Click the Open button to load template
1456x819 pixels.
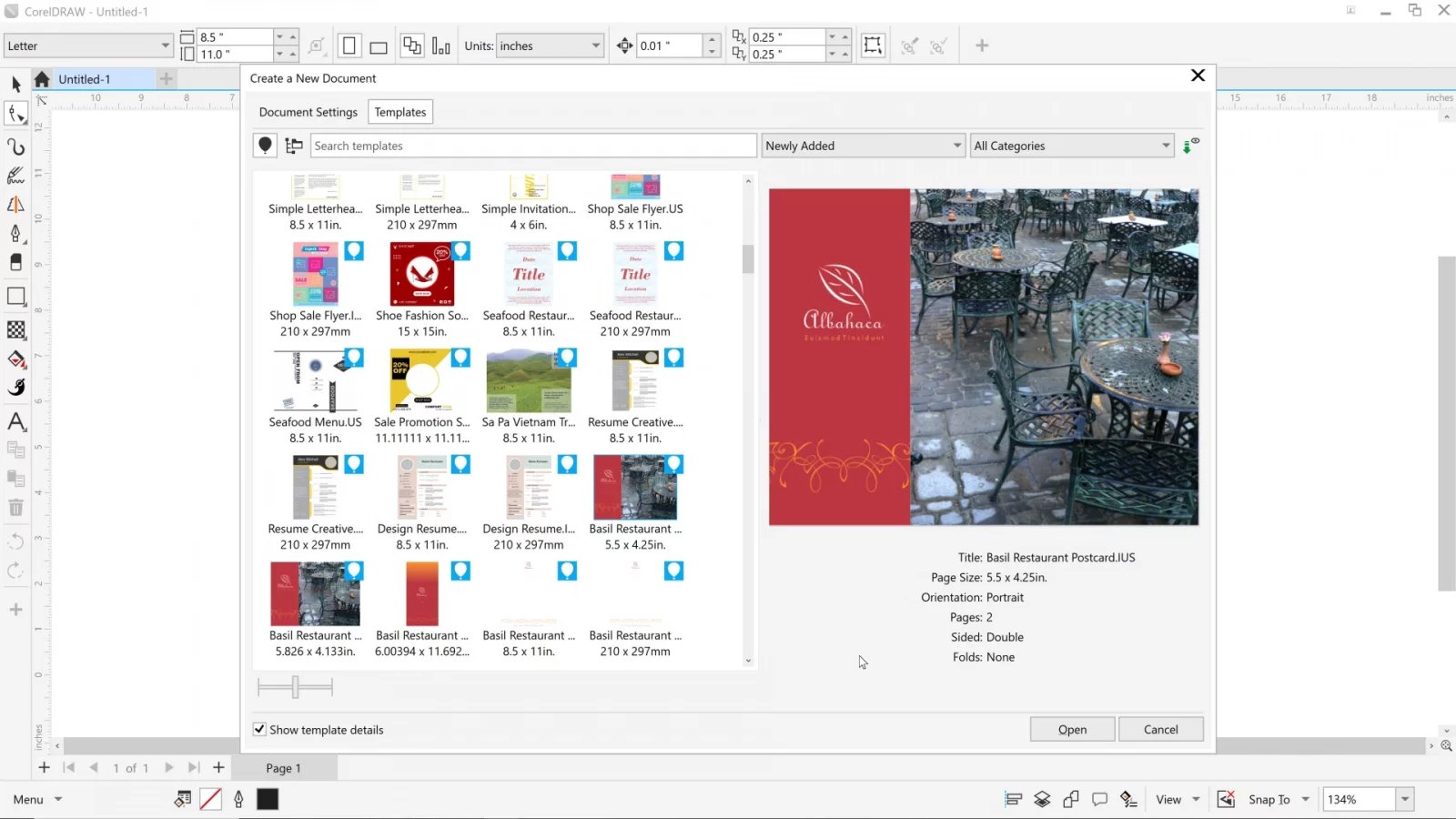click(x=1072, y=729)
